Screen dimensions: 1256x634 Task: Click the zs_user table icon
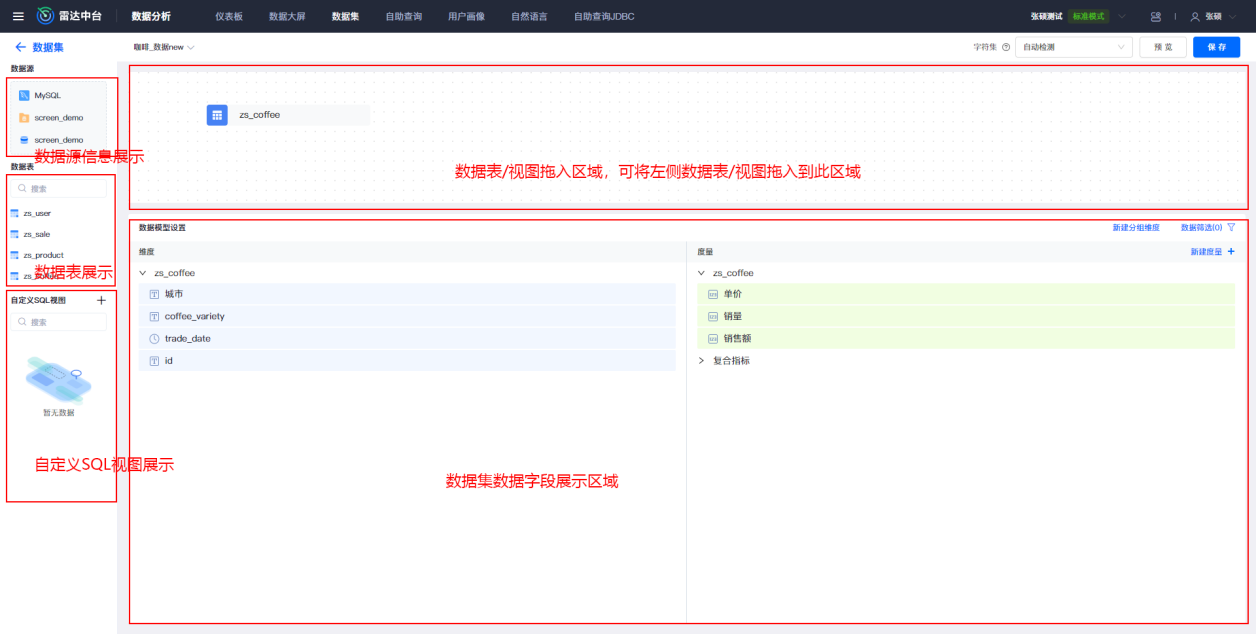click(14, 213)
